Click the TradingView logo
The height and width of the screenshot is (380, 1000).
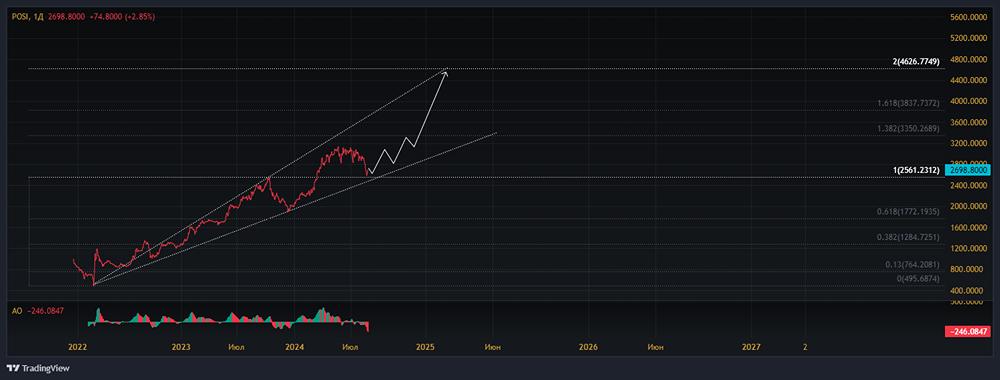pyautogui.click(x=38, y=368)
